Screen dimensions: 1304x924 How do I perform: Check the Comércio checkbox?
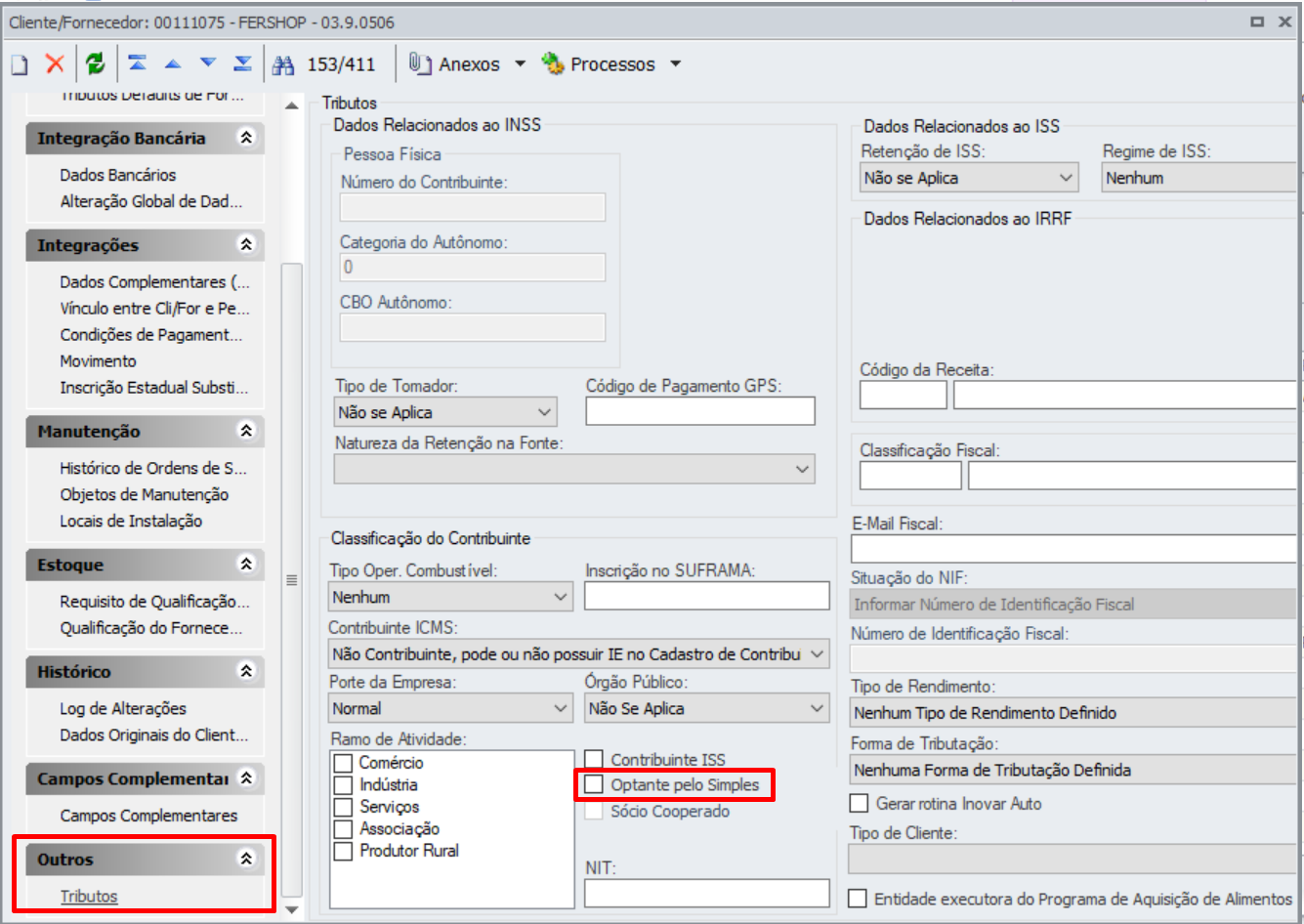point(343,763)
